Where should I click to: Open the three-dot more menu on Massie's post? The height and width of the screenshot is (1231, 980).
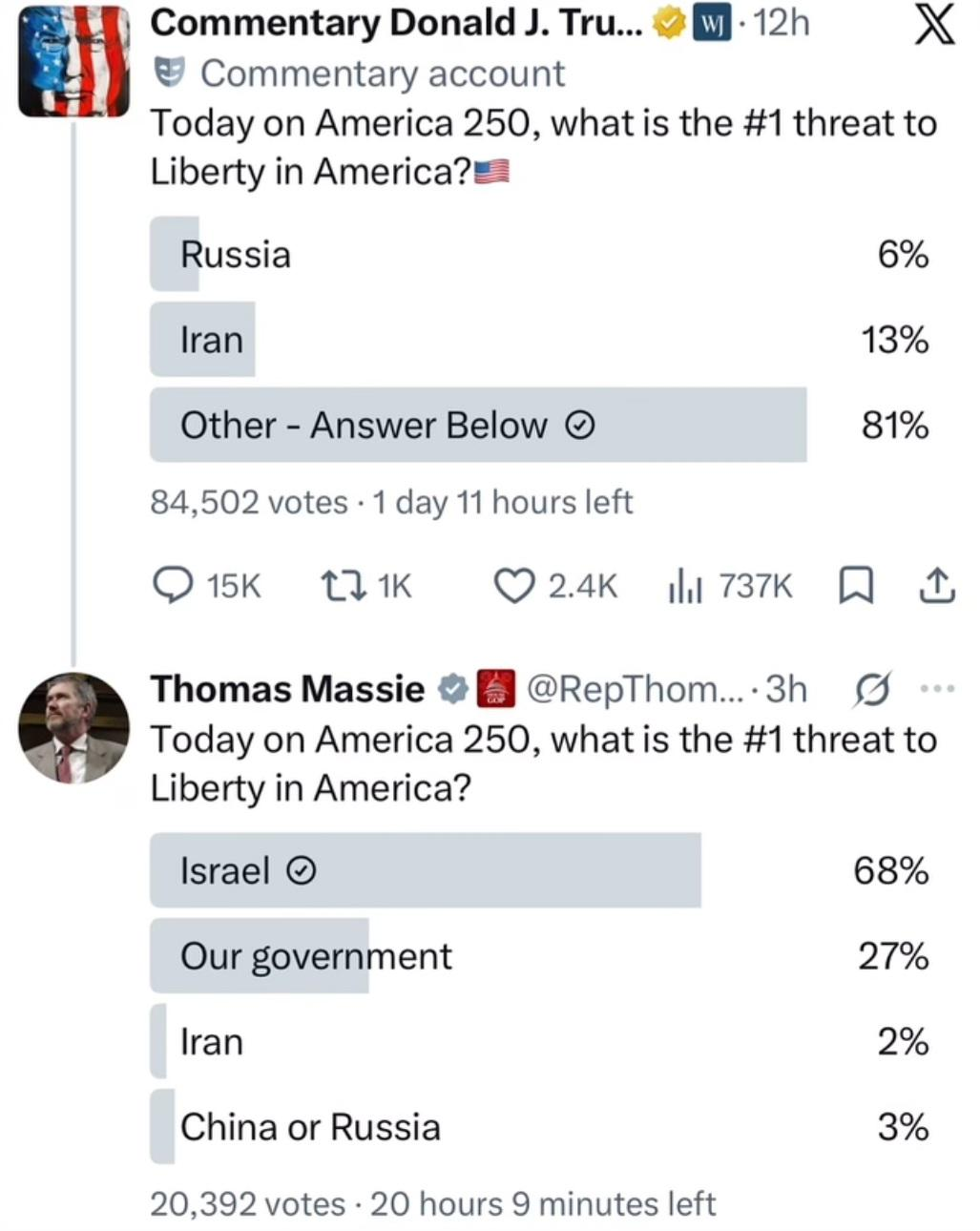click(x=937, y=688)
